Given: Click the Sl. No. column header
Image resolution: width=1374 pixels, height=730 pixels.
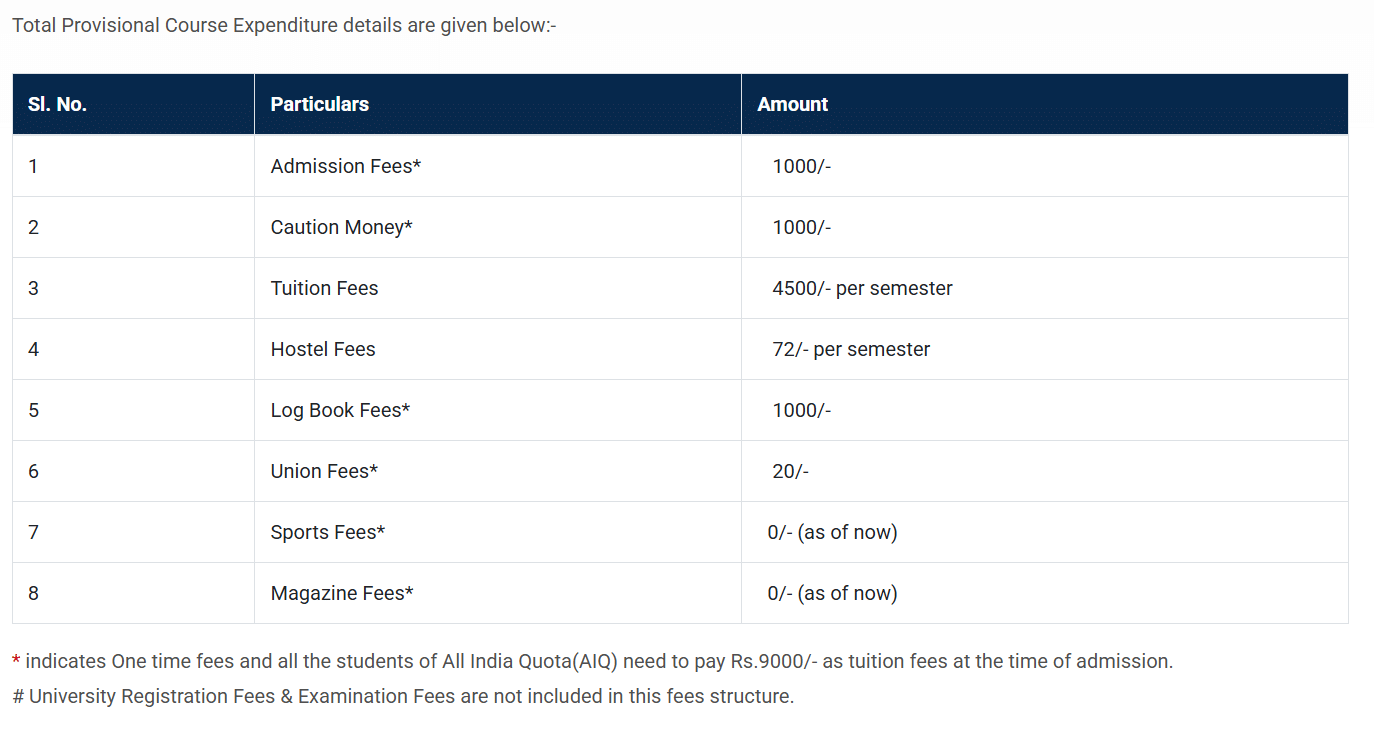Looking at the screenshot, I should coord(57,104).
